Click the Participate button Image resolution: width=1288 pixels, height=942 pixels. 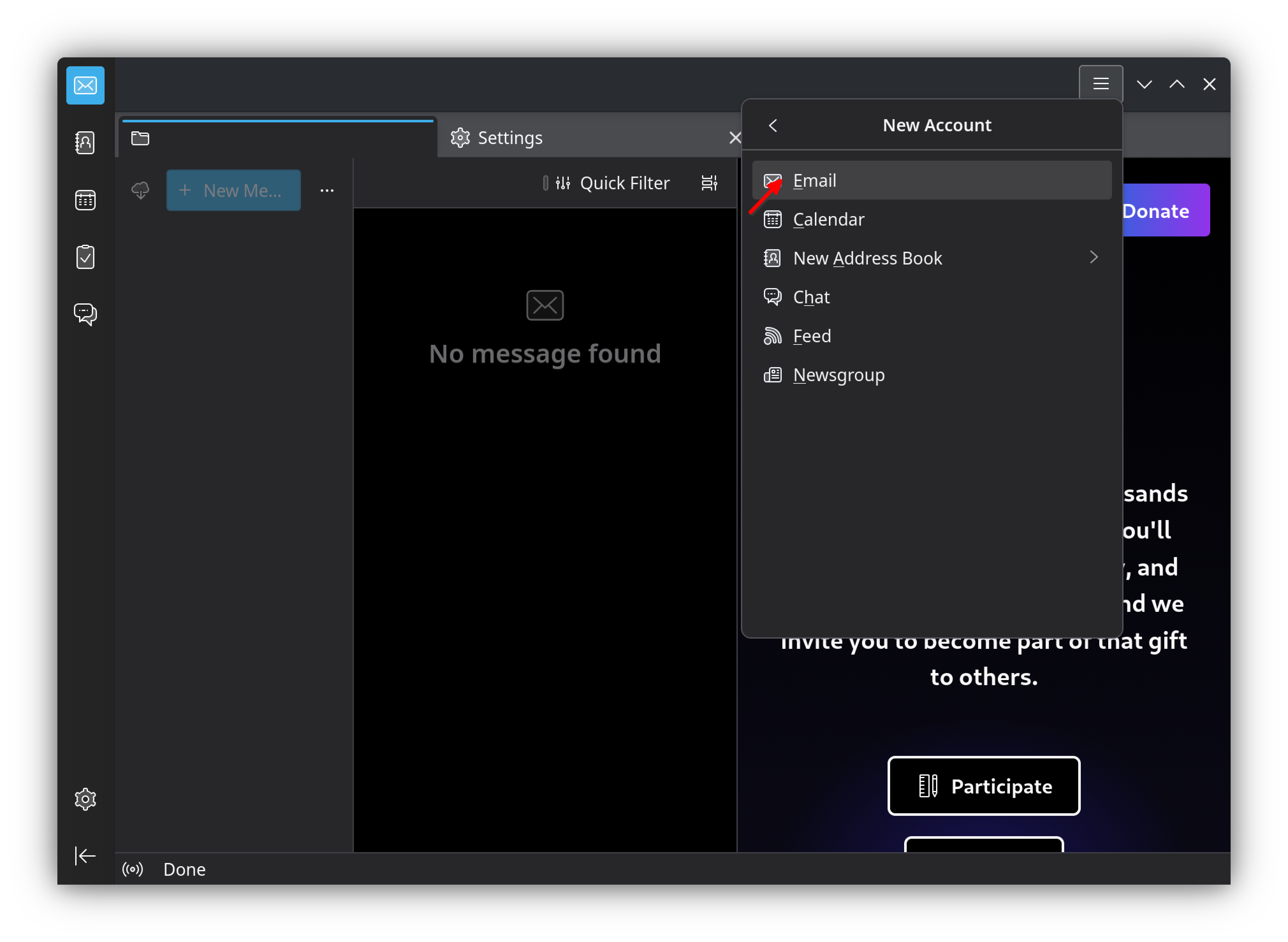tap(984, 786)
